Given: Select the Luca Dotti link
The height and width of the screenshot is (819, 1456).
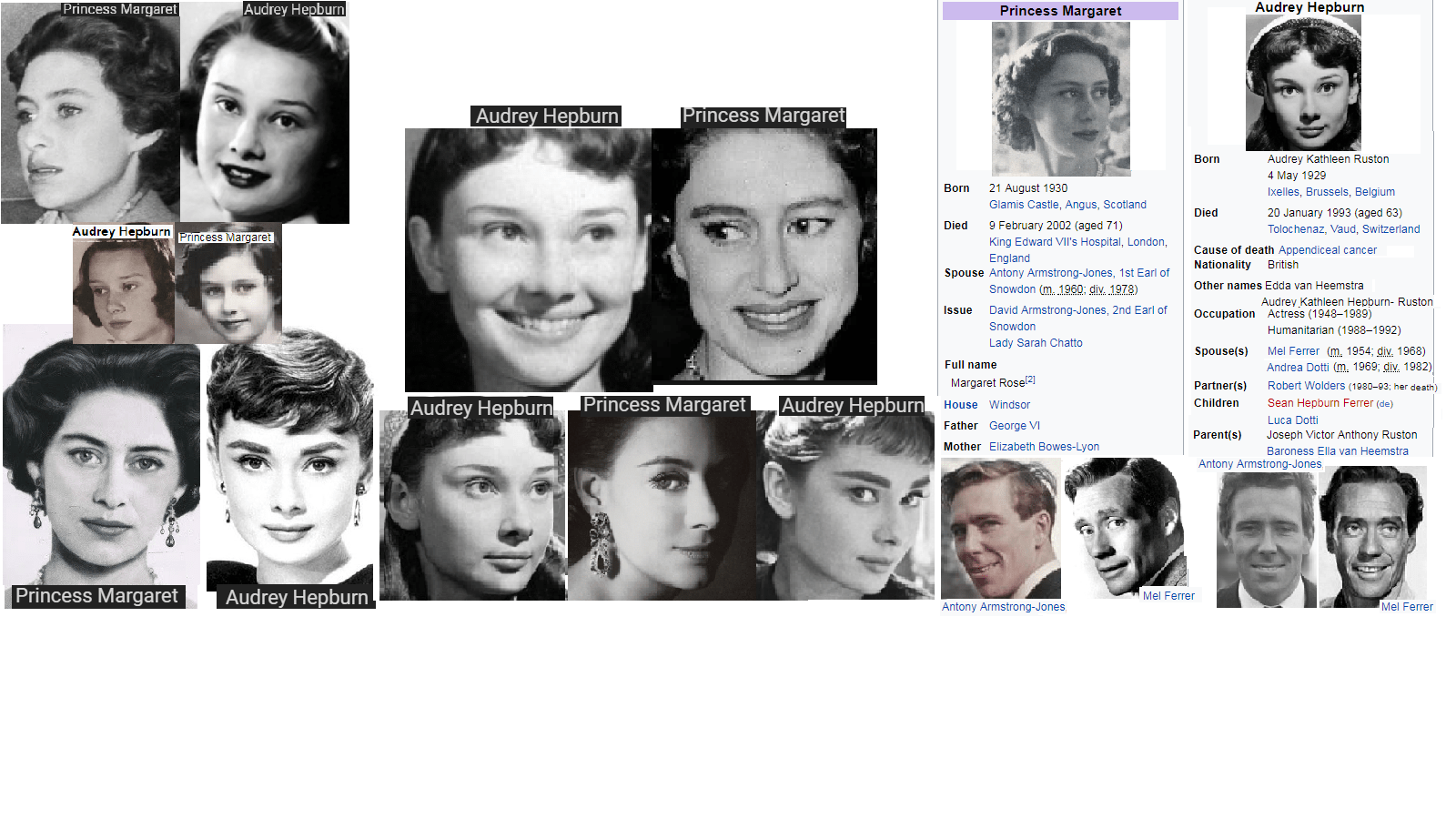Looking at the screenshot, I should [x=1292, y=420].
